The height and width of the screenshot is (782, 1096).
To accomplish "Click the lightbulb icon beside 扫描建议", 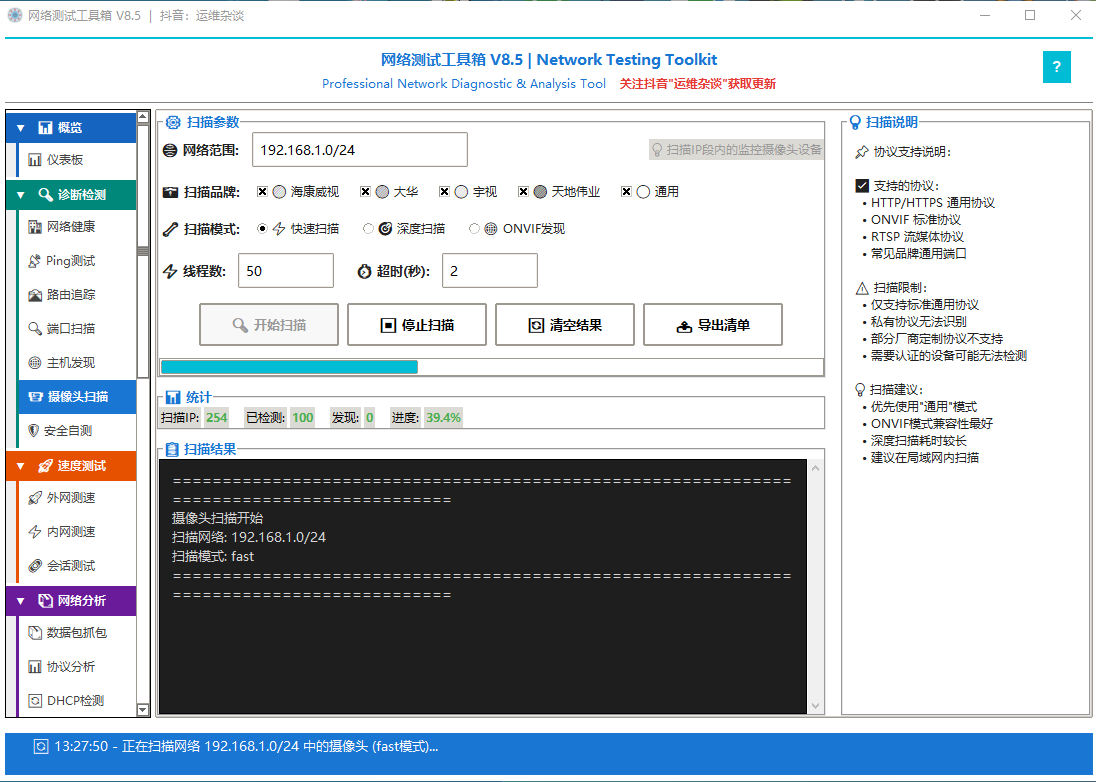I will pos(860,390).
